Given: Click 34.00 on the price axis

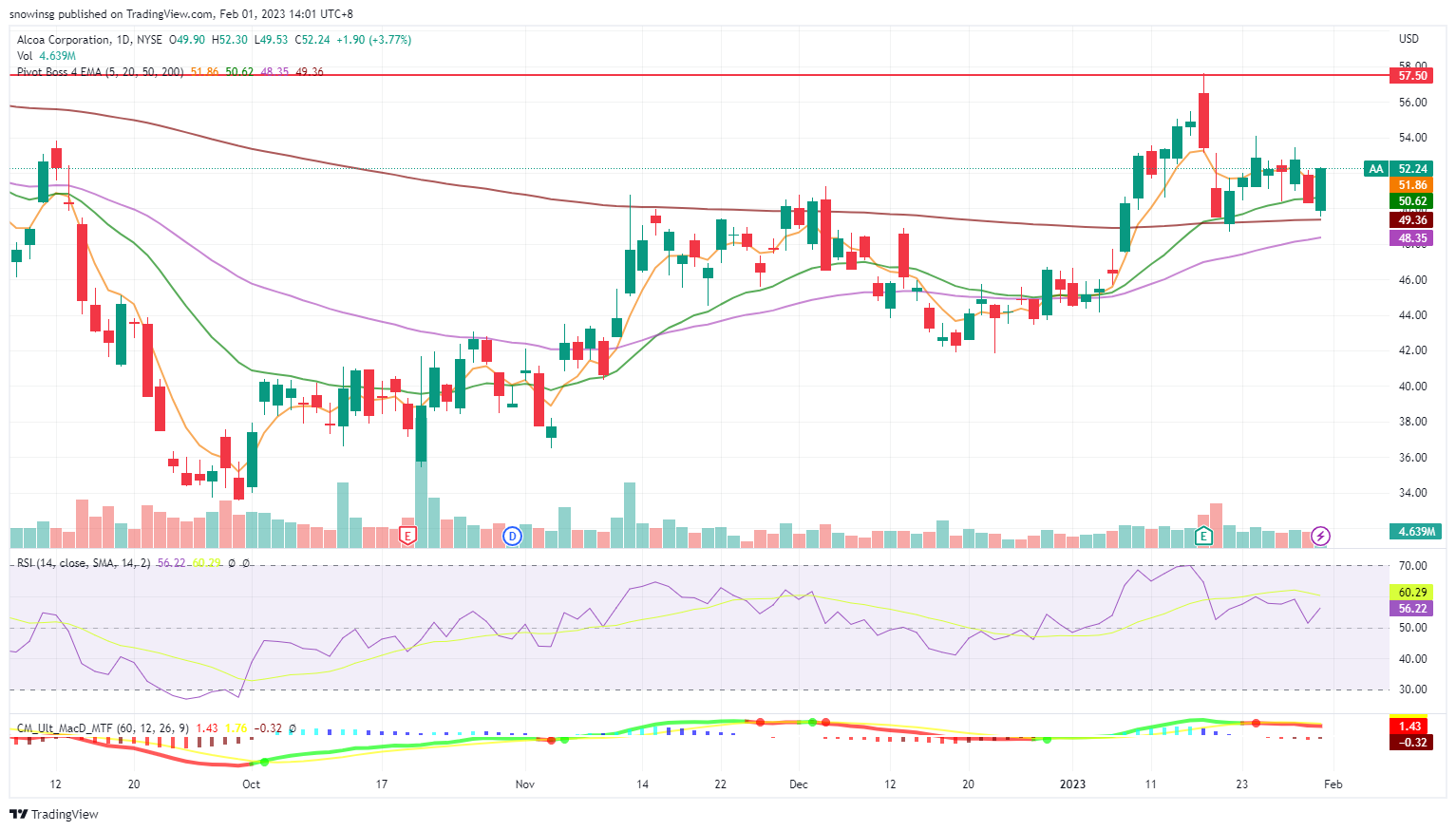Looking at the screenshot, I should point(1412,493).
